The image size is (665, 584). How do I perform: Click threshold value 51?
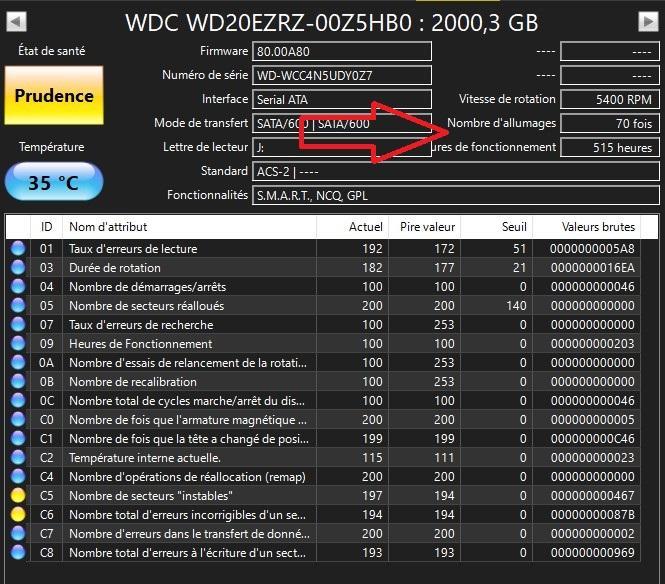(520, 249)
